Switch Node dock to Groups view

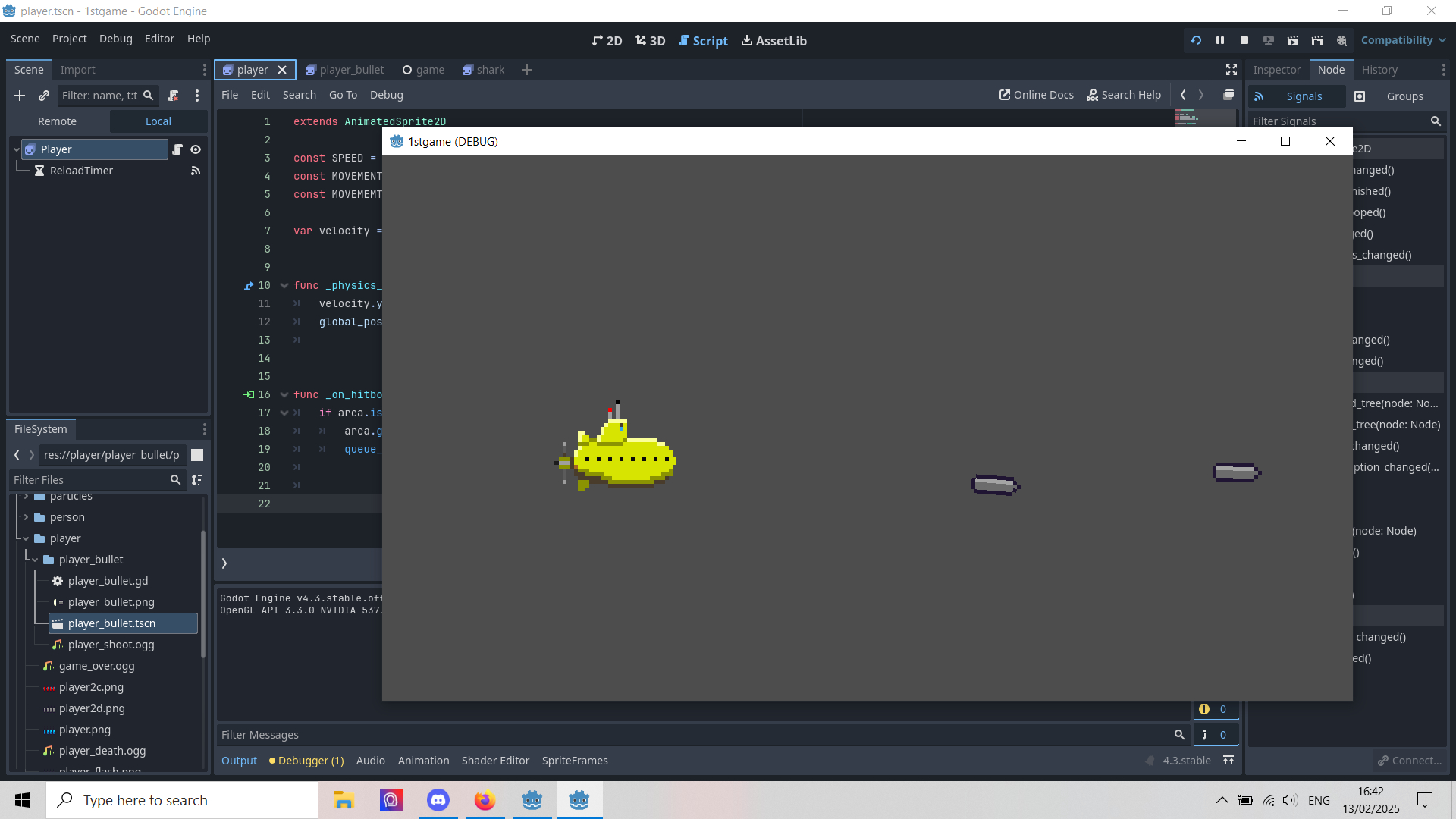tap(1404, 96)
